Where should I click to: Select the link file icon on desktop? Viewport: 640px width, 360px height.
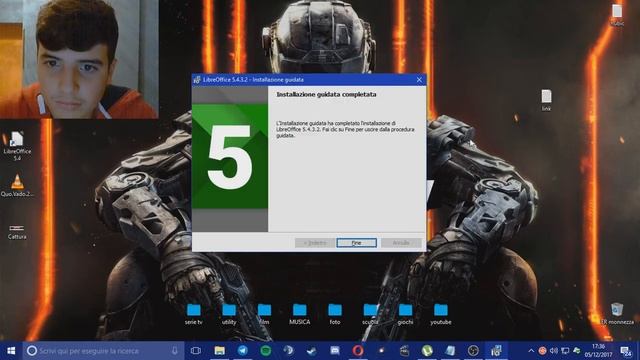click(x=546, y=100)
